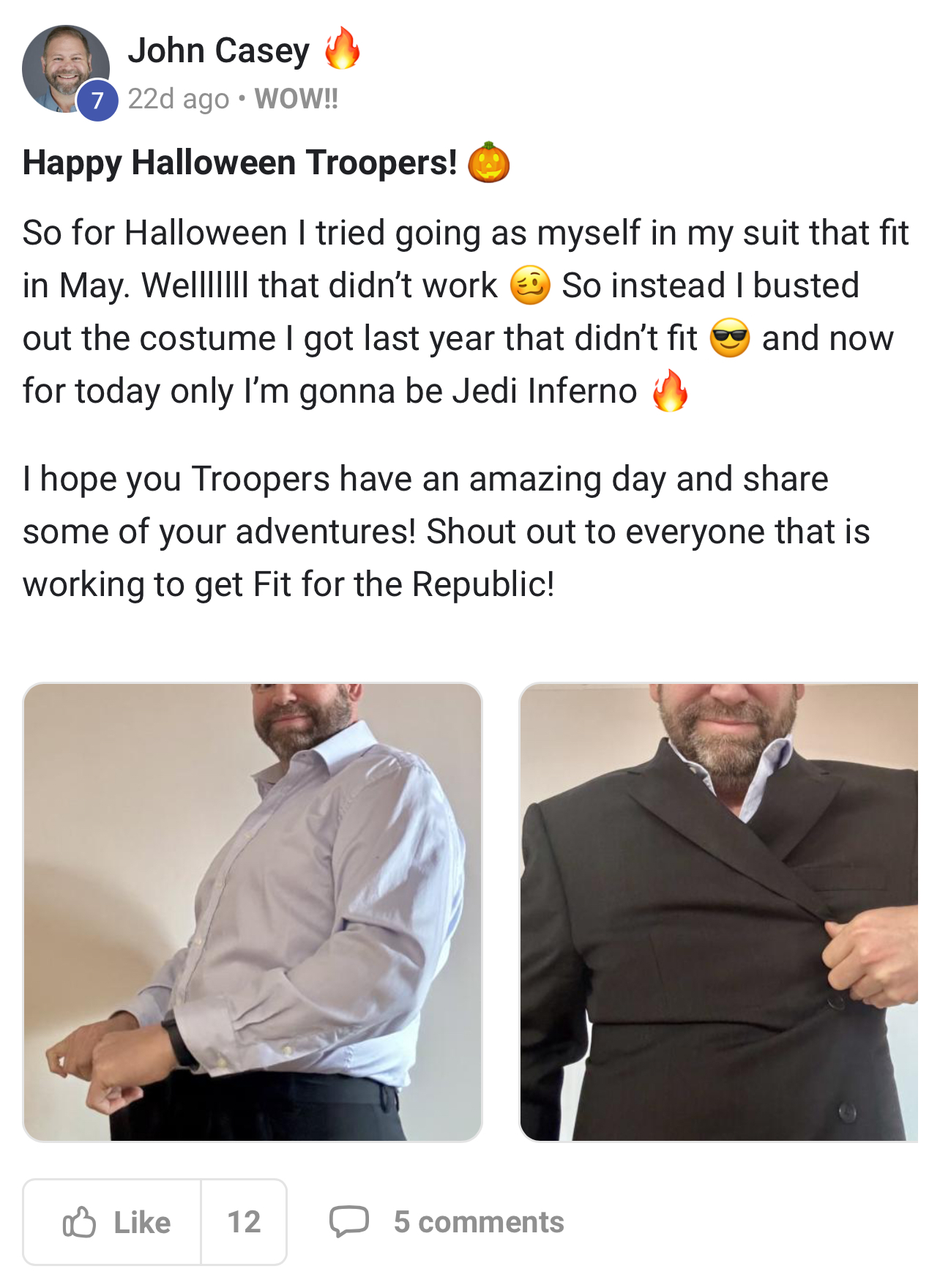Image resolution: width=940 pixels, height=1288 pixels.
Task: View the 12 likes count
Action: (x=244, y=1221)
